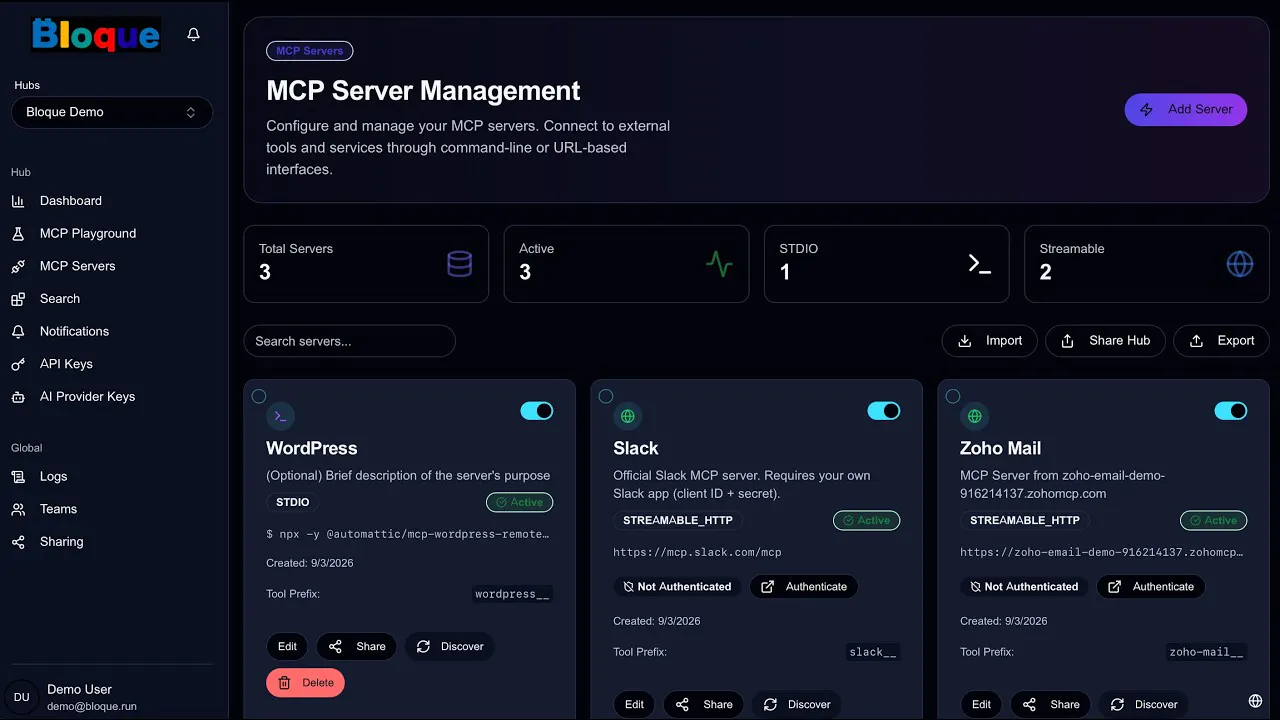
Task: Click the Slack globe type icon
Action: tap(627, 416)
